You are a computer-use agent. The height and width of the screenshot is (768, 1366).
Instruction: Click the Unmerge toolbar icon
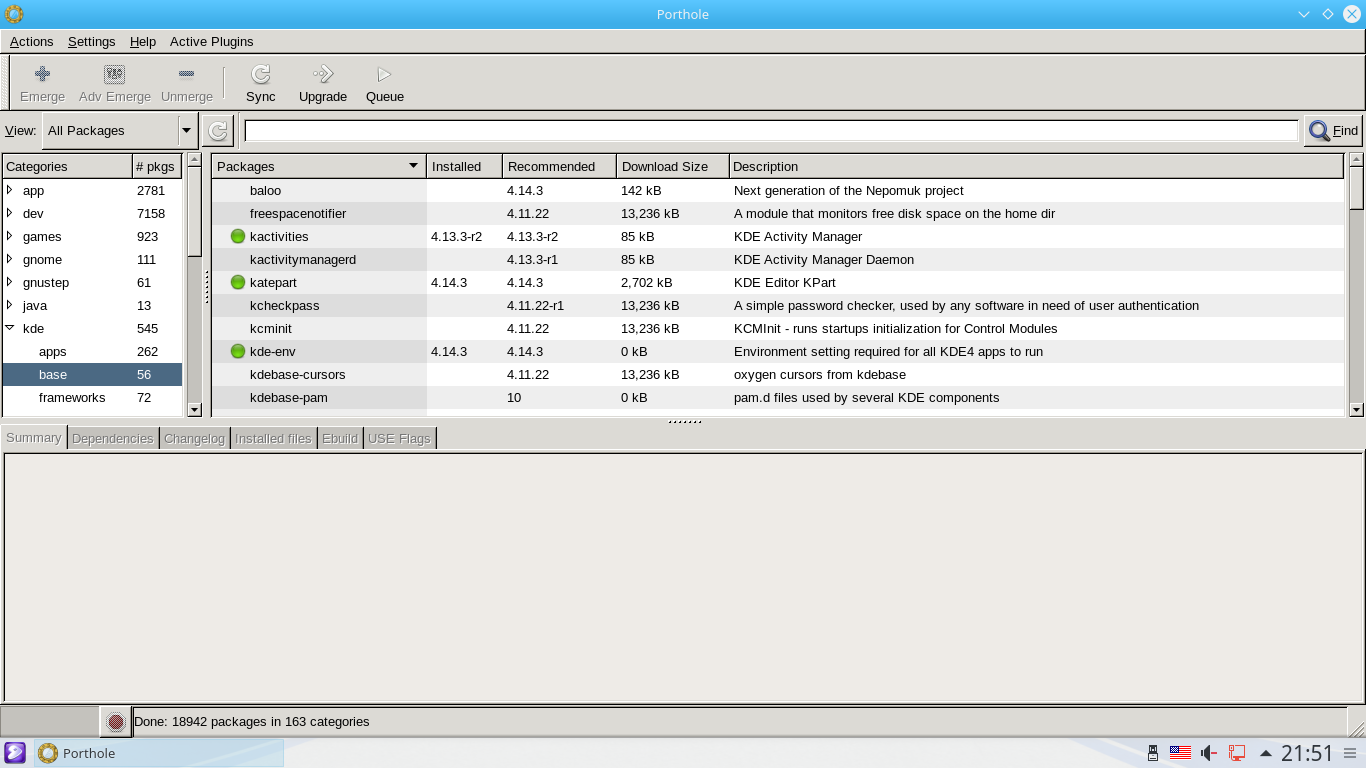(x=187, y=74)
